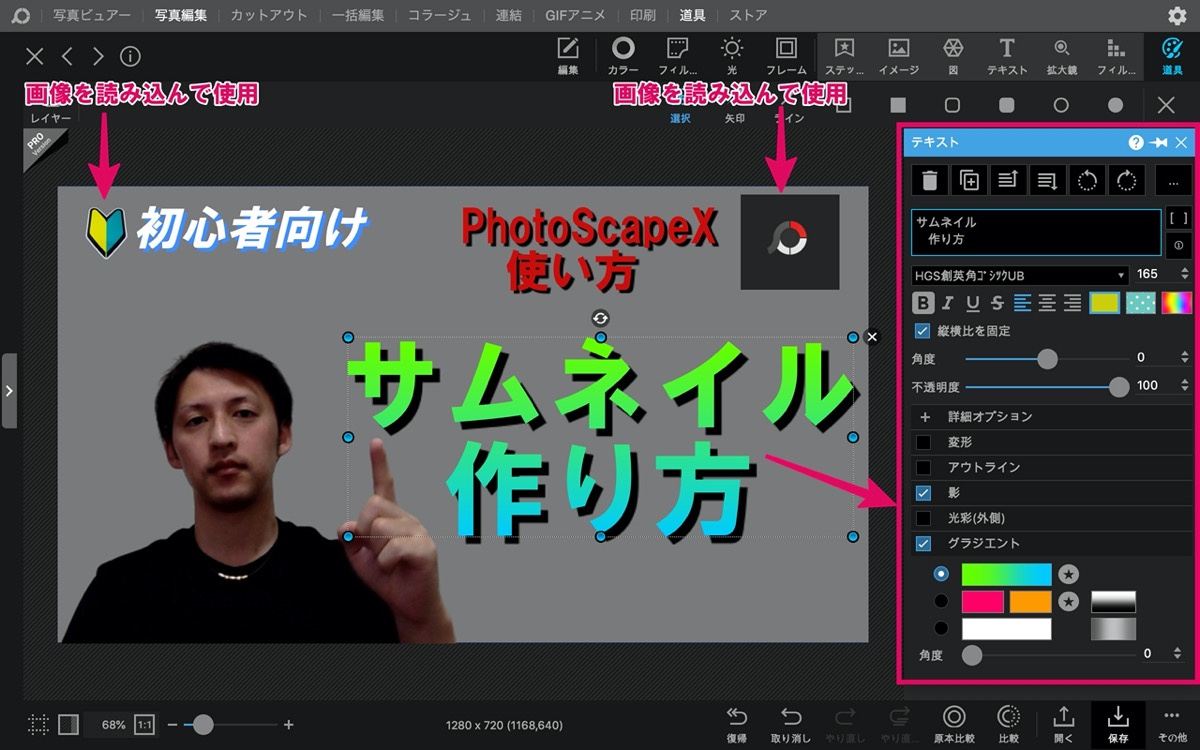Open the 図 shapes tool
This screenshot has width=1200, height=750.
point(953,56)
